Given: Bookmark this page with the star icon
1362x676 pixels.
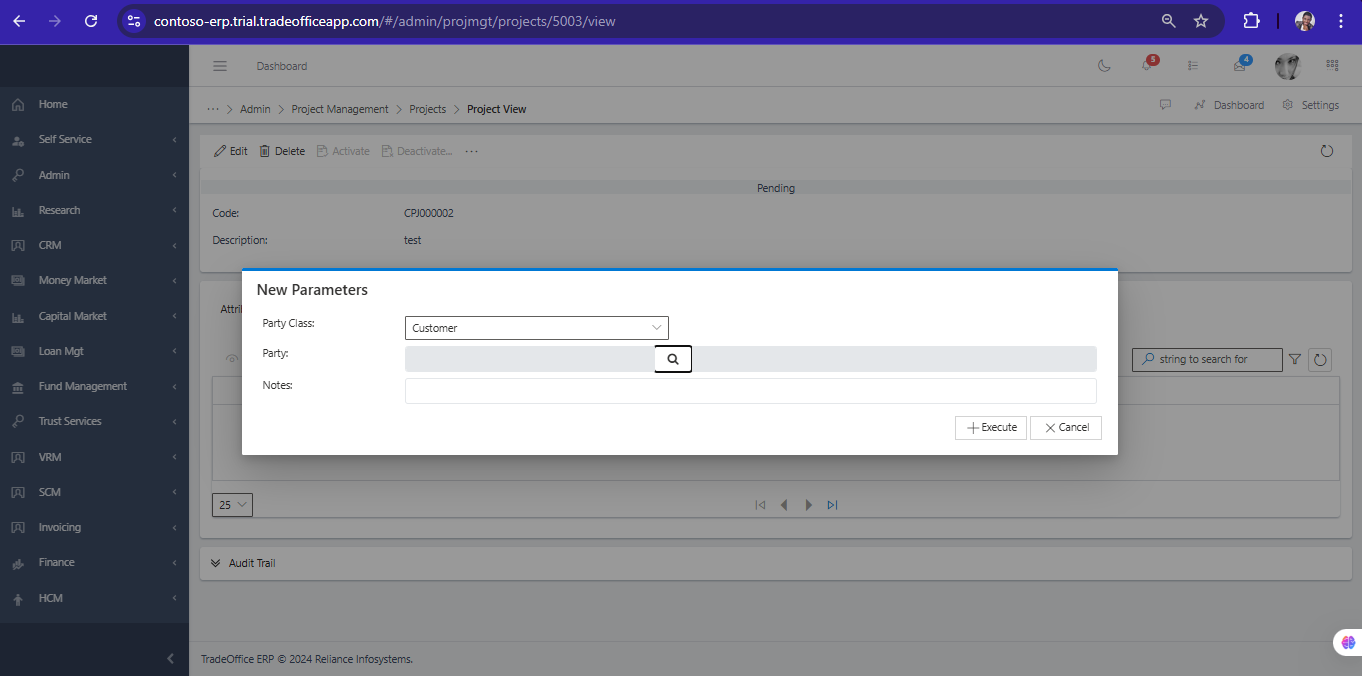Looking at the screenshot, I should [x=1201, y=21].
